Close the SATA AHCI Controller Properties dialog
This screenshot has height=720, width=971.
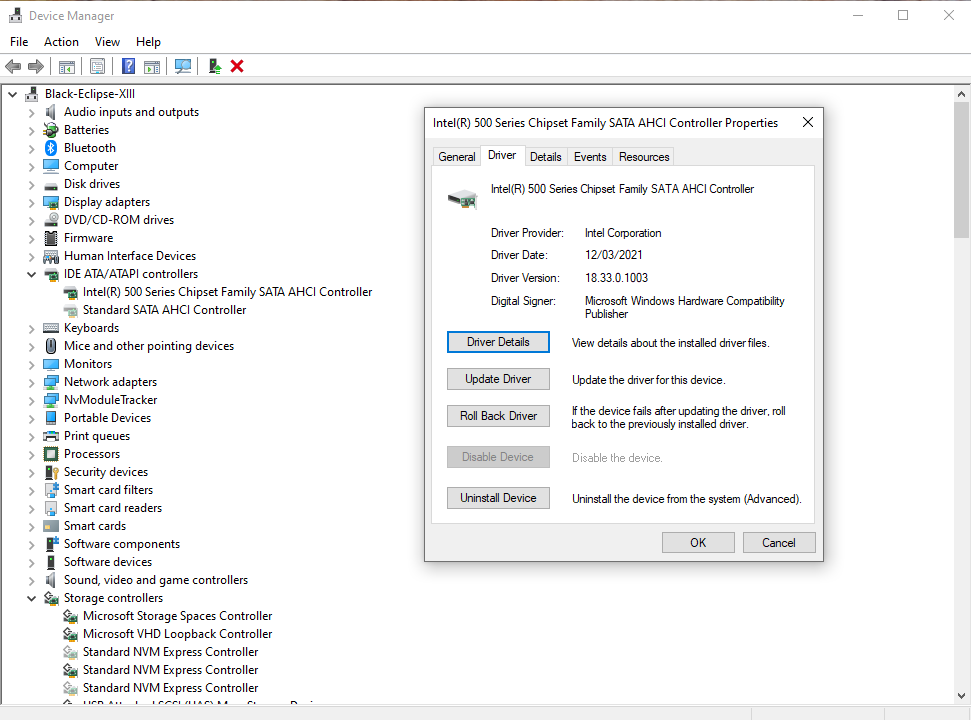pos(808,123)
